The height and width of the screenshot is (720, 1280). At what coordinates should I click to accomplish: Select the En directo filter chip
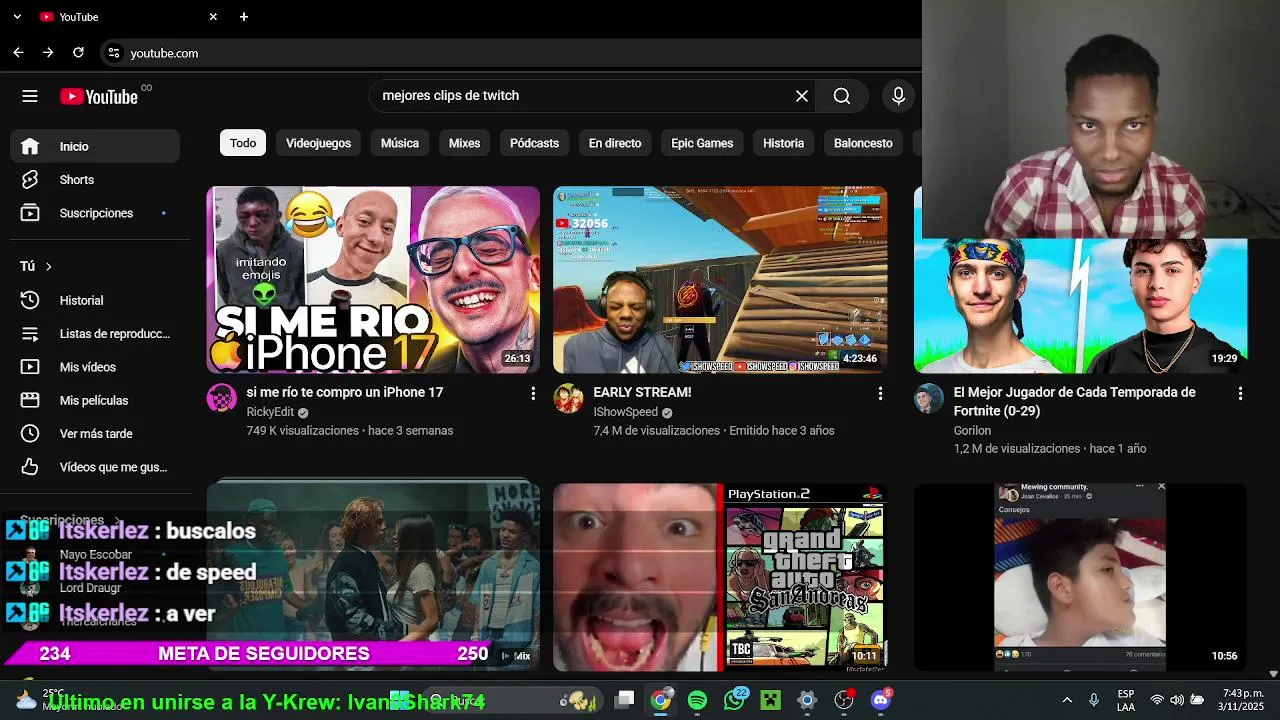(615, 143)
